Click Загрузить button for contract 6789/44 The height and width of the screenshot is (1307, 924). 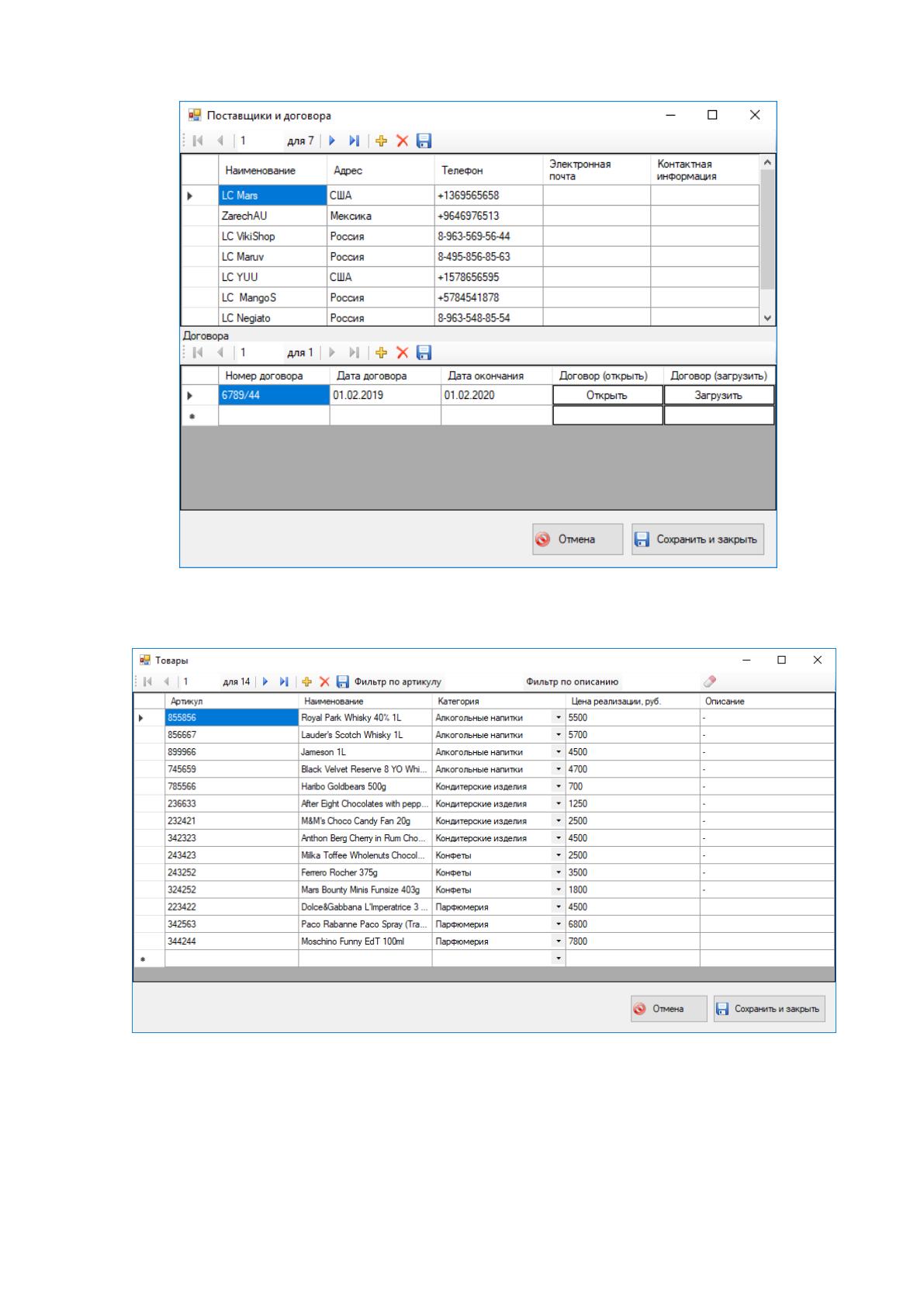point(718,396)
